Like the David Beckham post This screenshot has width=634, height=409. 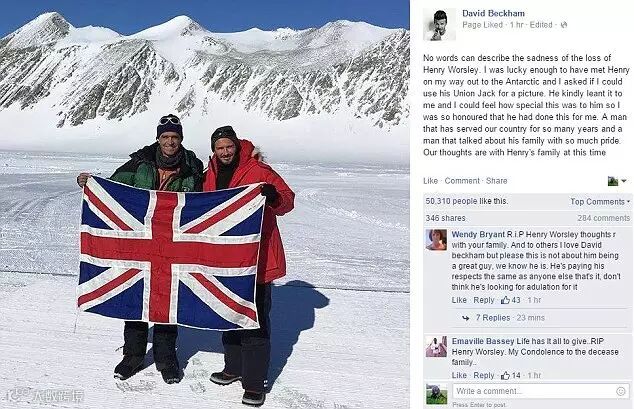(x=430, y=181)
